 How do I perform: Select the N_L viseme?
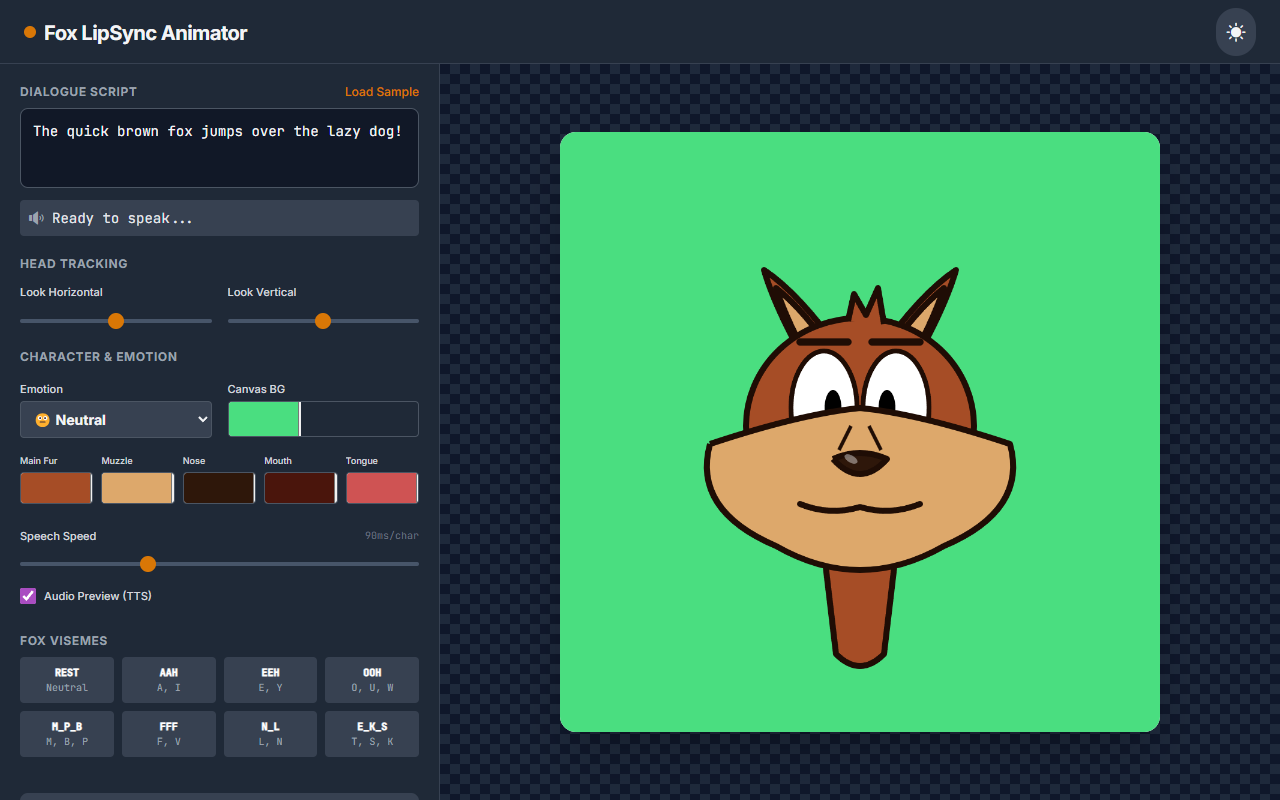270,734
